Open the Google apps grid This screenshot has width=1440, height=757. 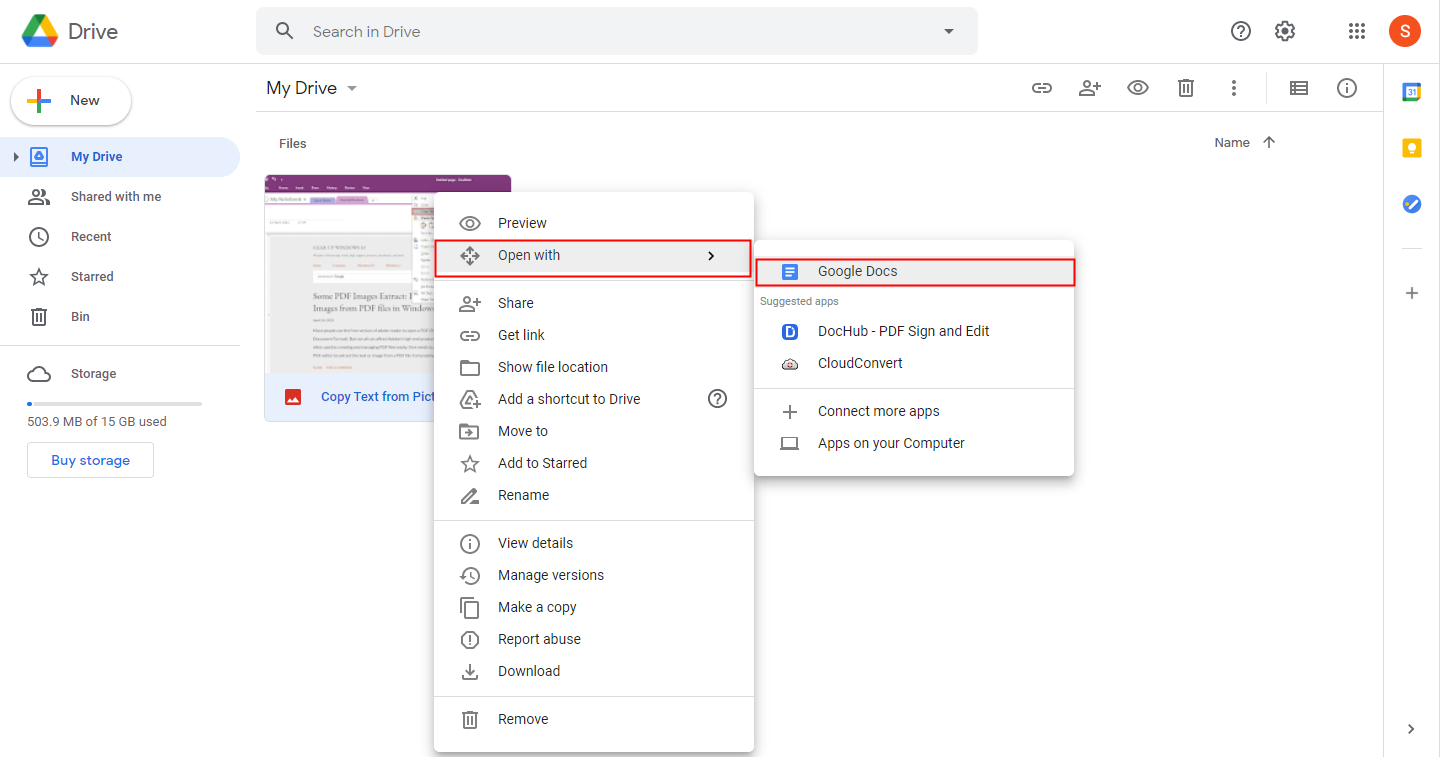pos(1357,31)
